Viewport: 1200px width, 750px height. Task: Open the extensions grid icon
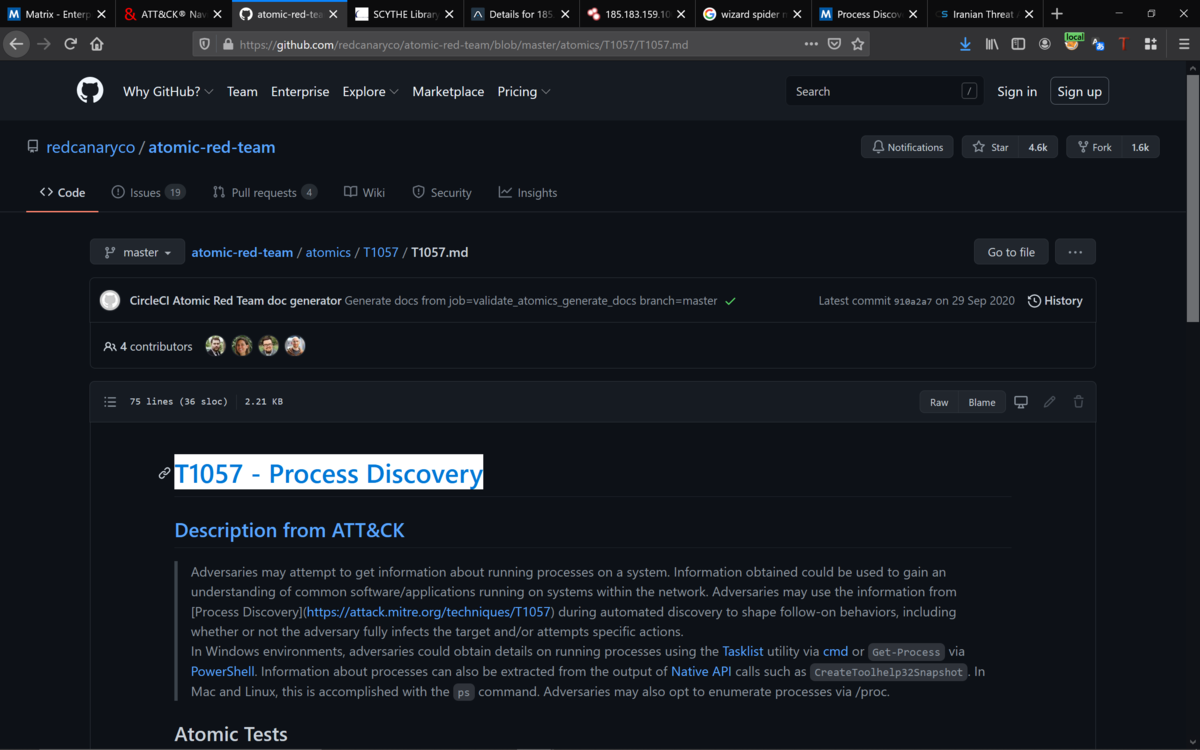(1150, 44)
